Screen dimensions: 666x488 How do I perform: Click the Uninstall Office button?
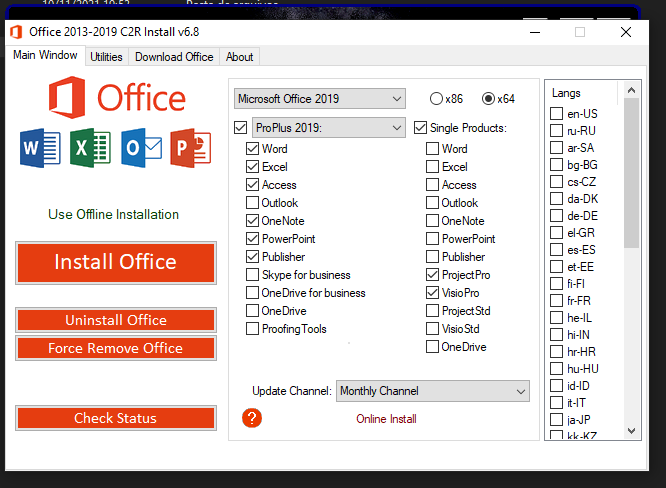point(116,320)
